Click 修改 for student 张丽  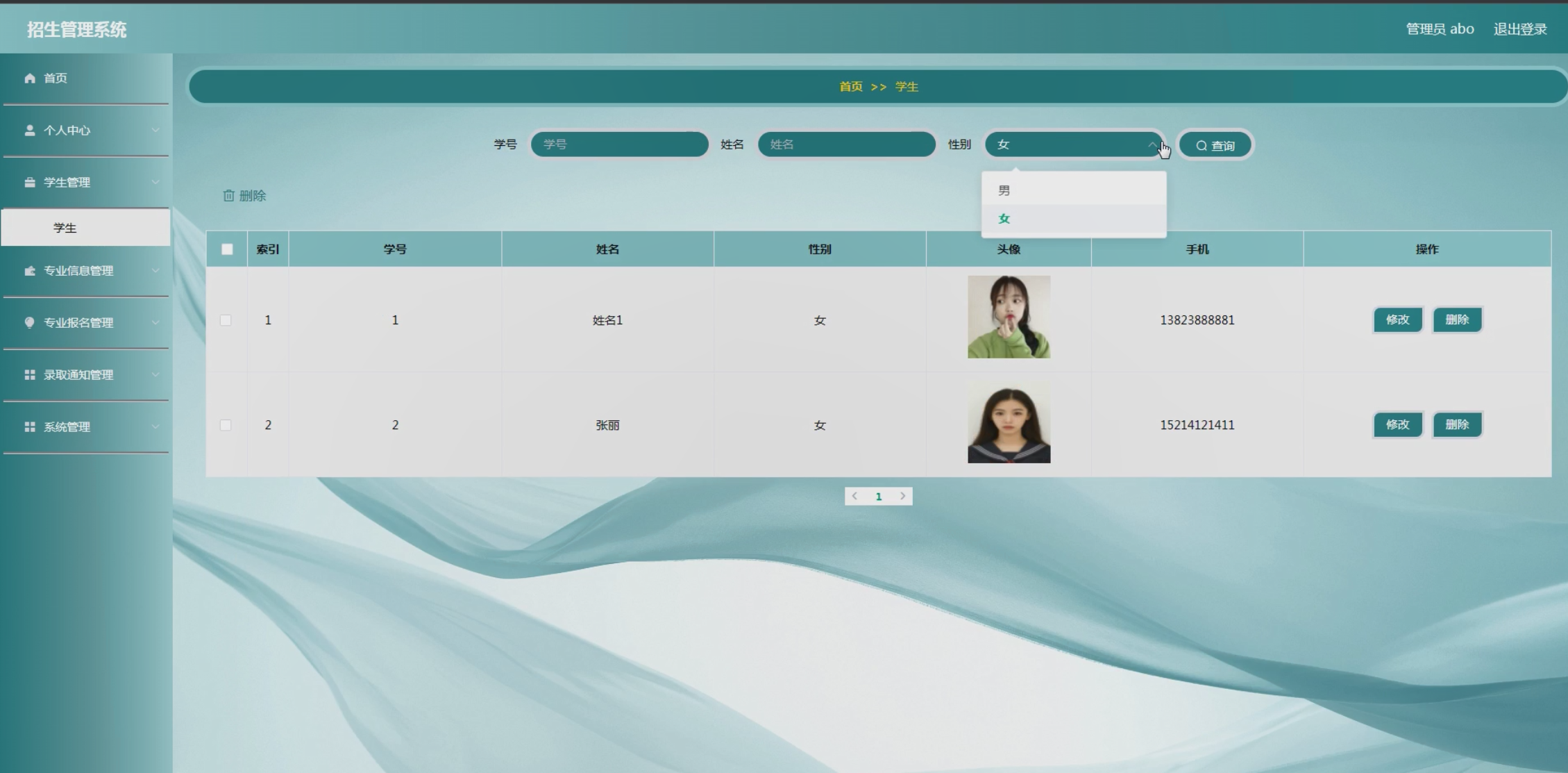tap(1397, 424)
